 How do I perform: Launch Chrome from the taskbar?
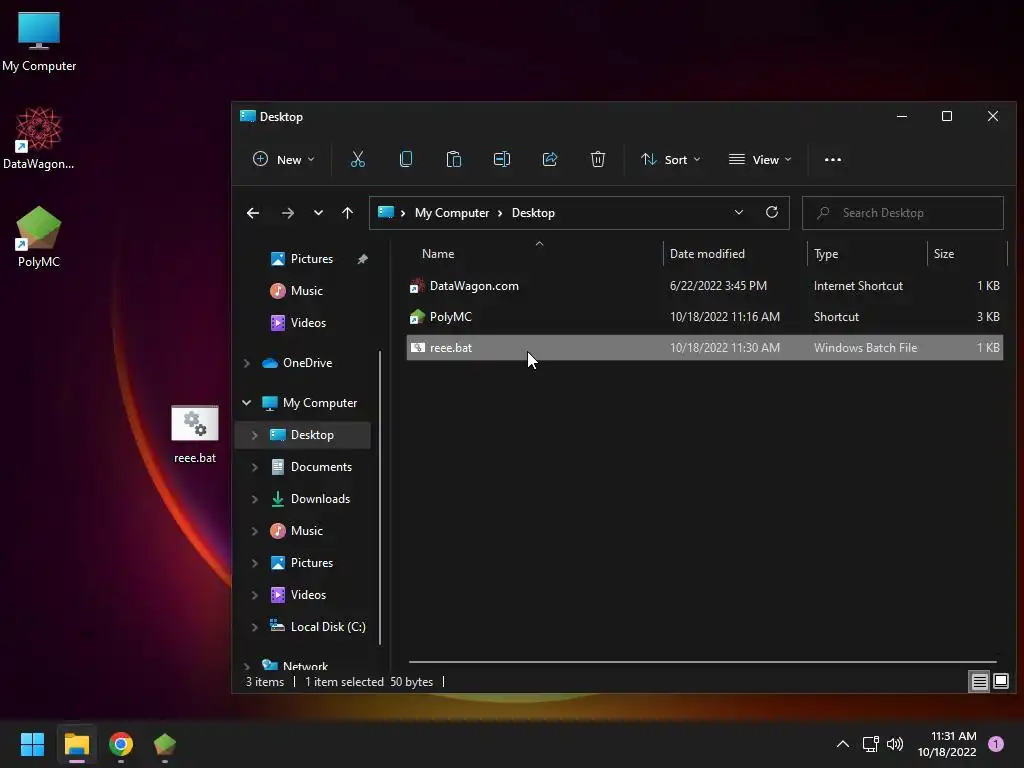(x=121, y=744)
